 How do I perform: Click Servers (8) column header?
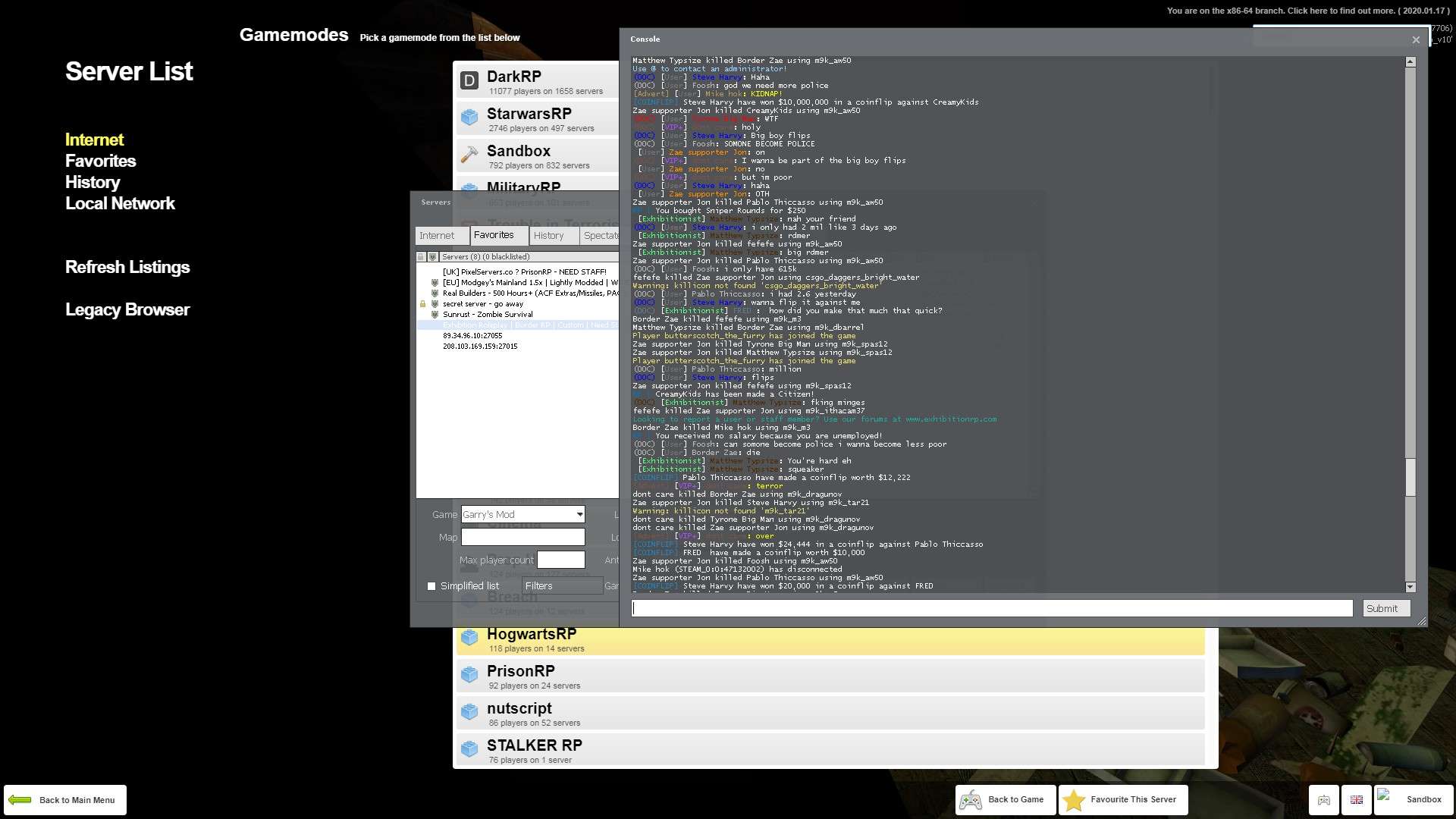point(529,257)
